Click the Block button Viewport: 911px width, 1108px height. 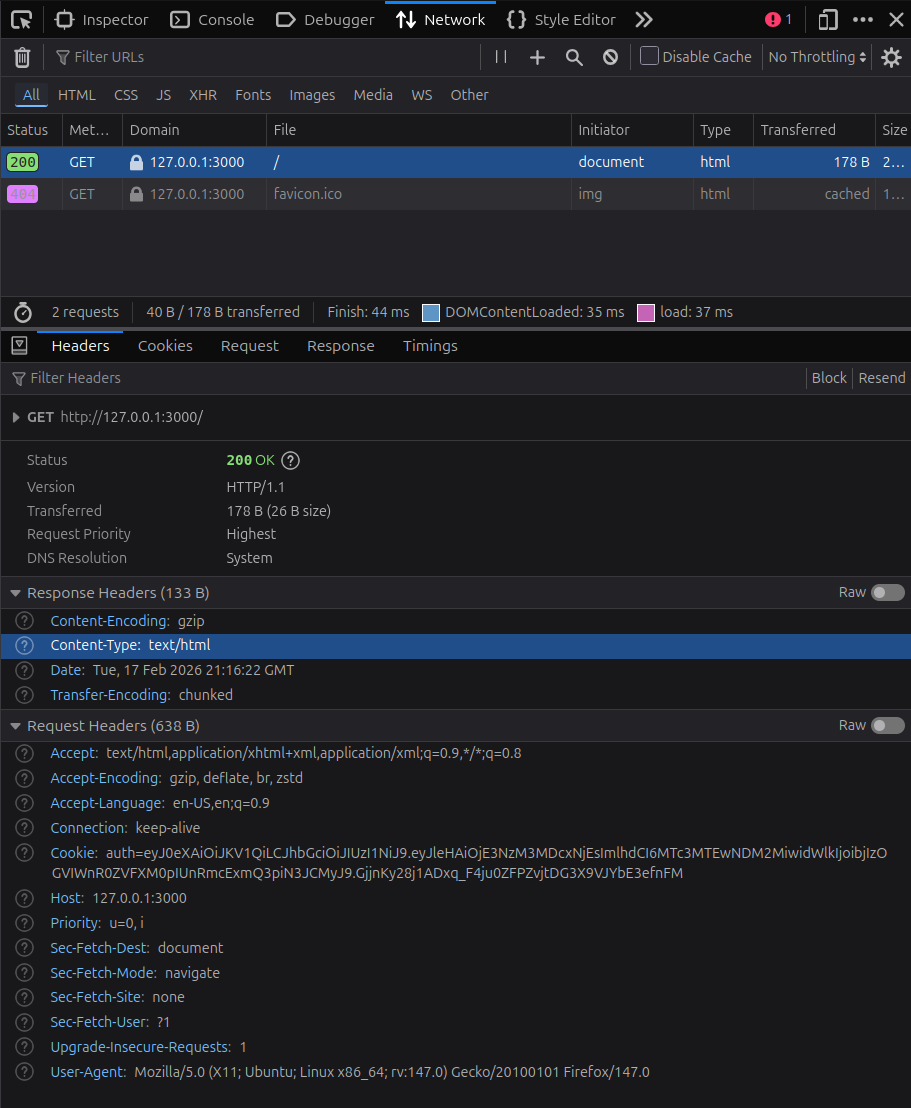(829, 378)
